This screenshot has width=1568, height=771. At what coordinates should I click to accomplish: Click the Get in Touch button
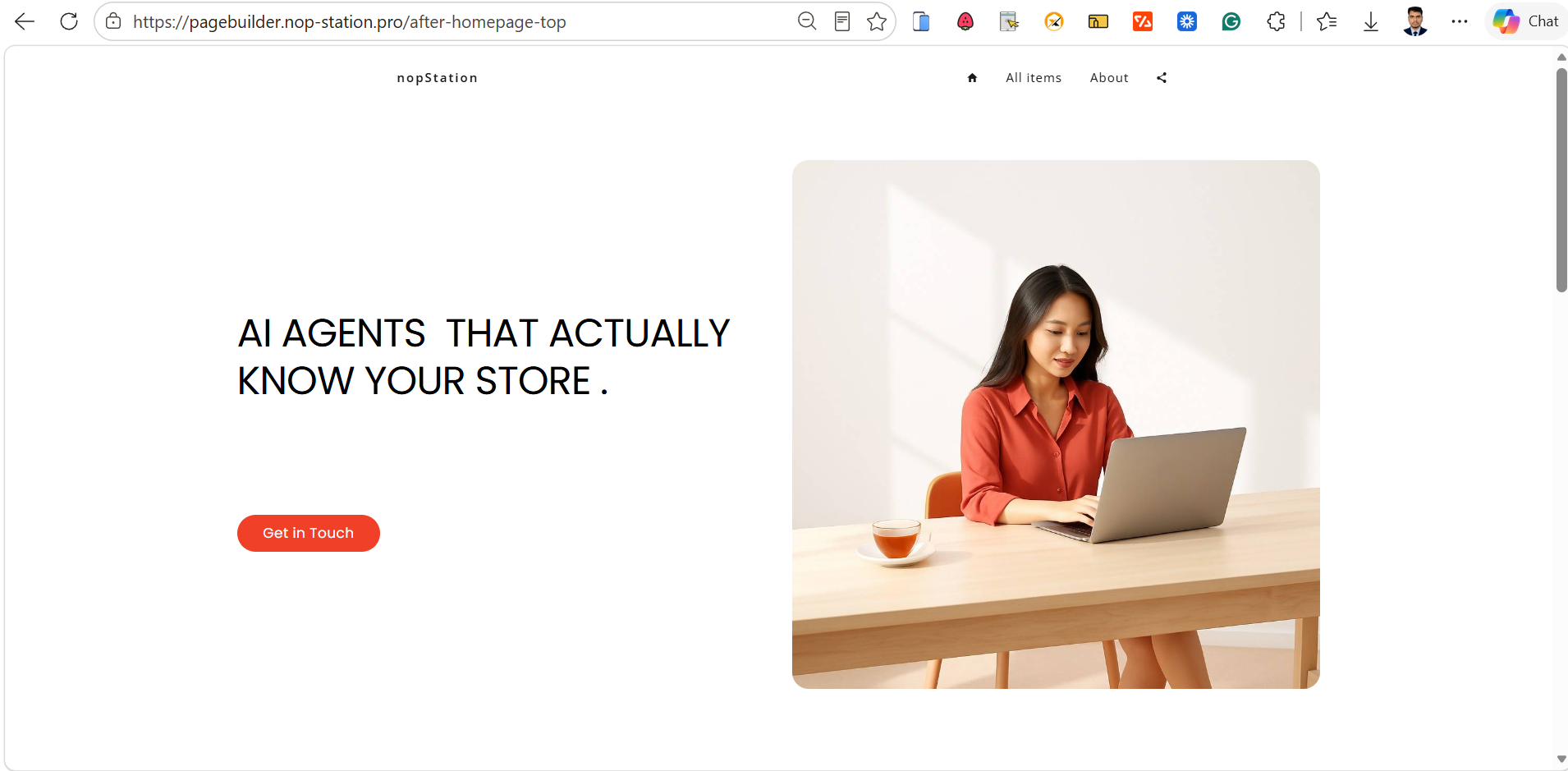click(x=309, y=533)
